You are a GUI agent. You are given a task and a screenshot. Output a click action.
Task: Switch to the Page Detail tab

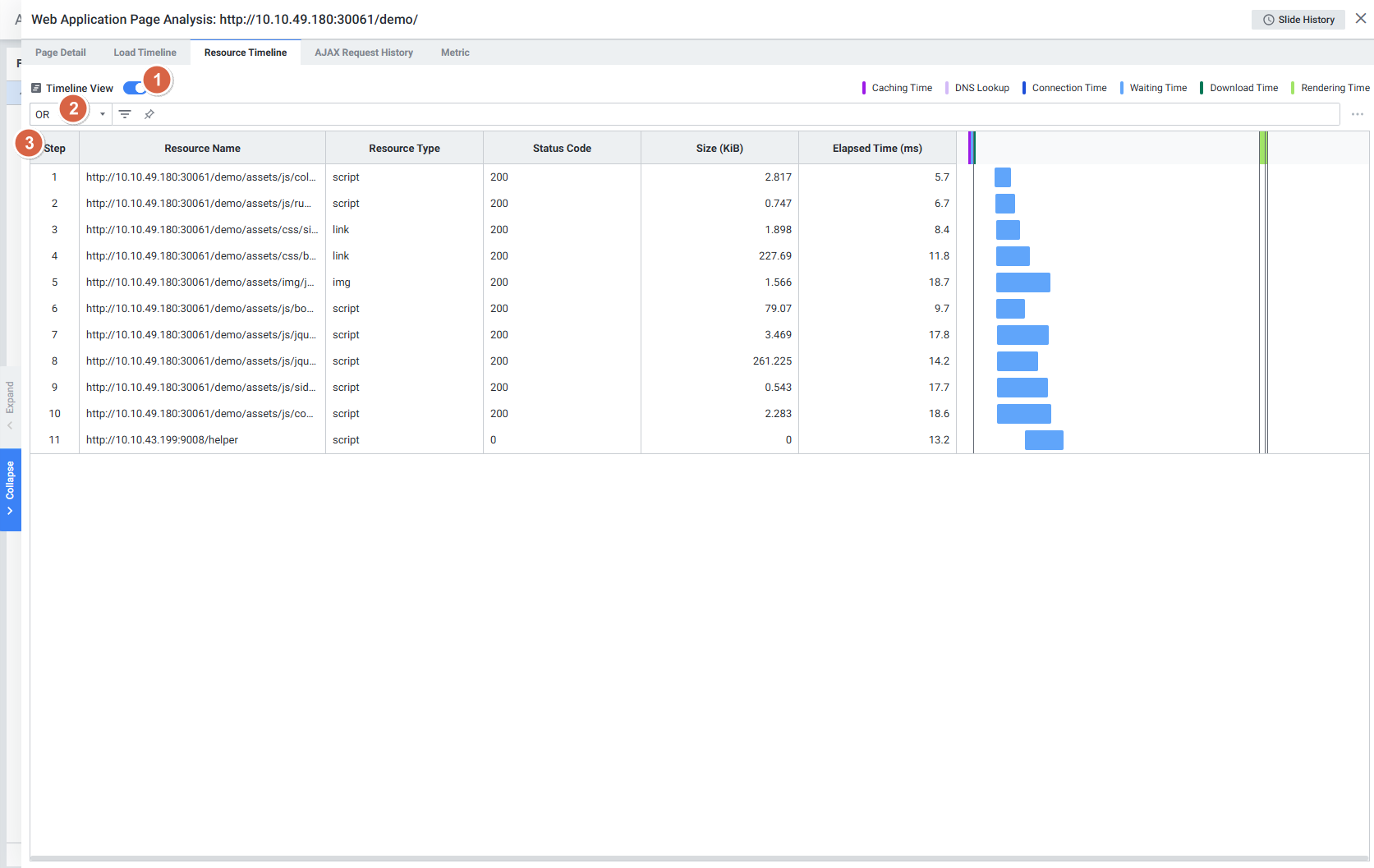coord(60,53)
